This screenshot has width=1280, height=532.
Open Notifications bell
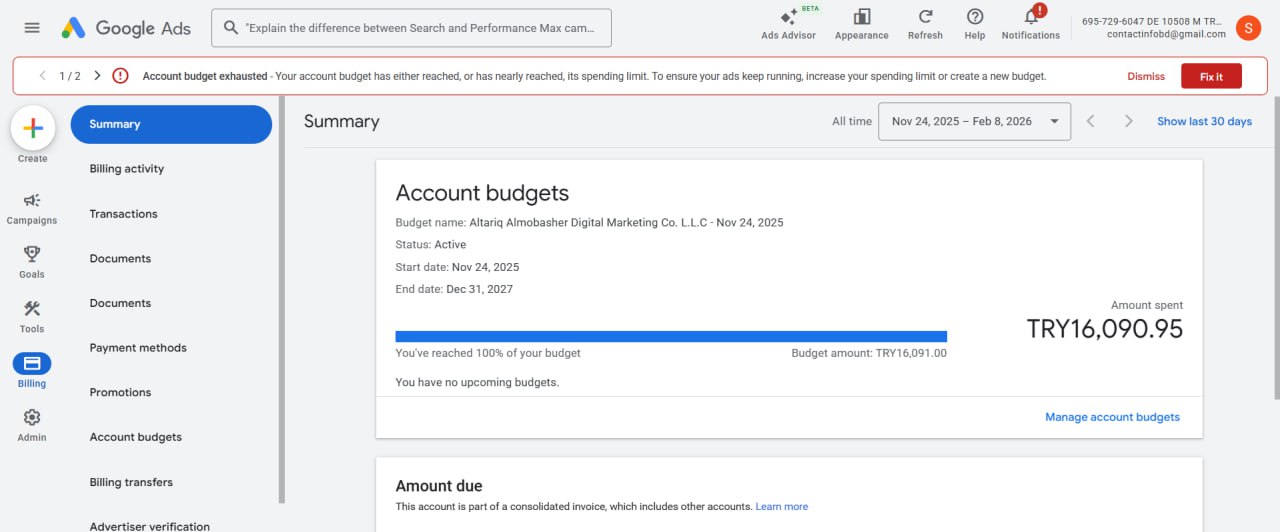point(1031,24)
